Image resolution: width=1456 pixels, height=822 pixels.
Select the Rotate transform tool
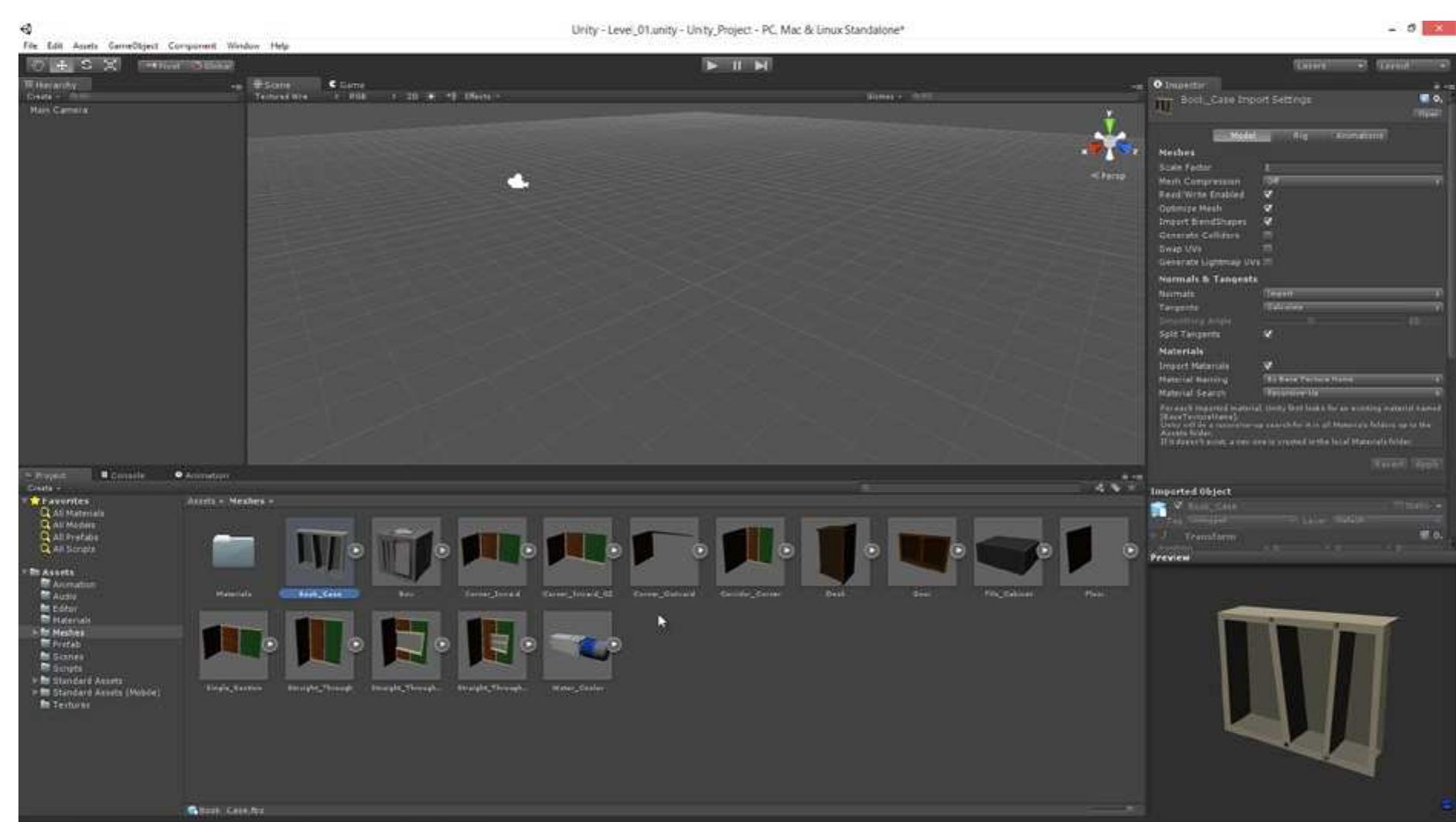coord(86,65)
